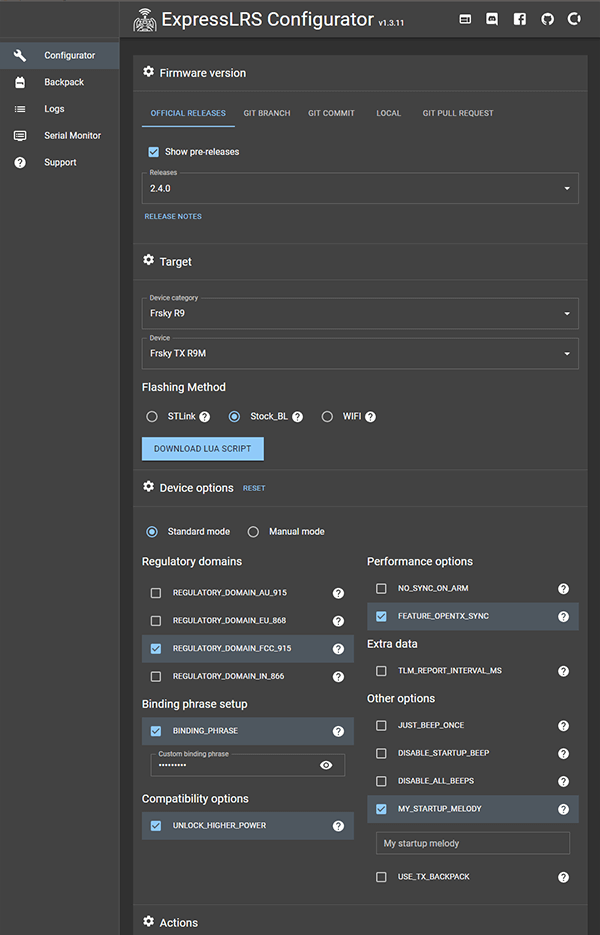This screenshot has width=600, height=935.
Task: Switch to Manual mode radio button
Action: 253,532
